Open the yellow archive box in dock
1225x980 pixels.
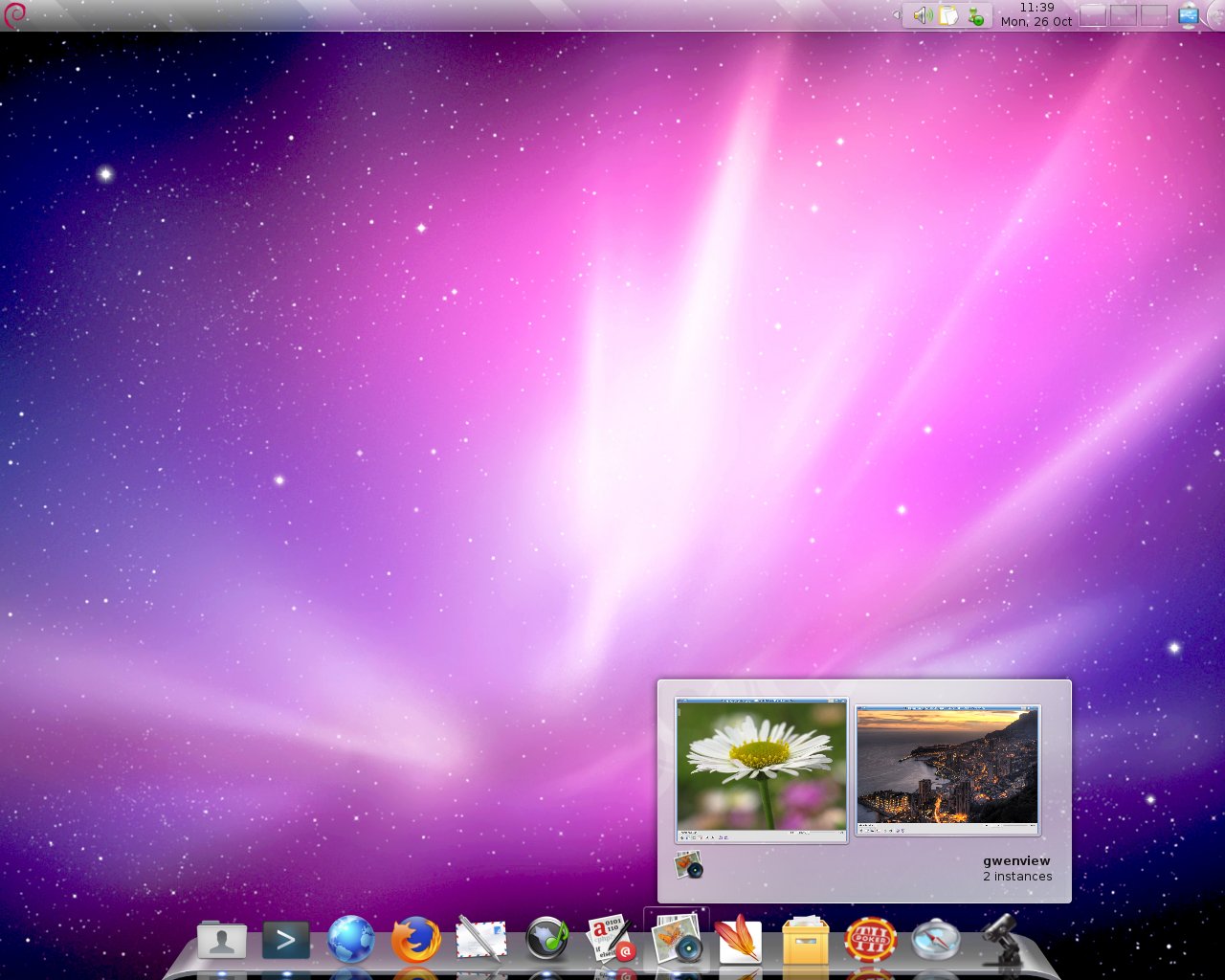pos(805,939)
